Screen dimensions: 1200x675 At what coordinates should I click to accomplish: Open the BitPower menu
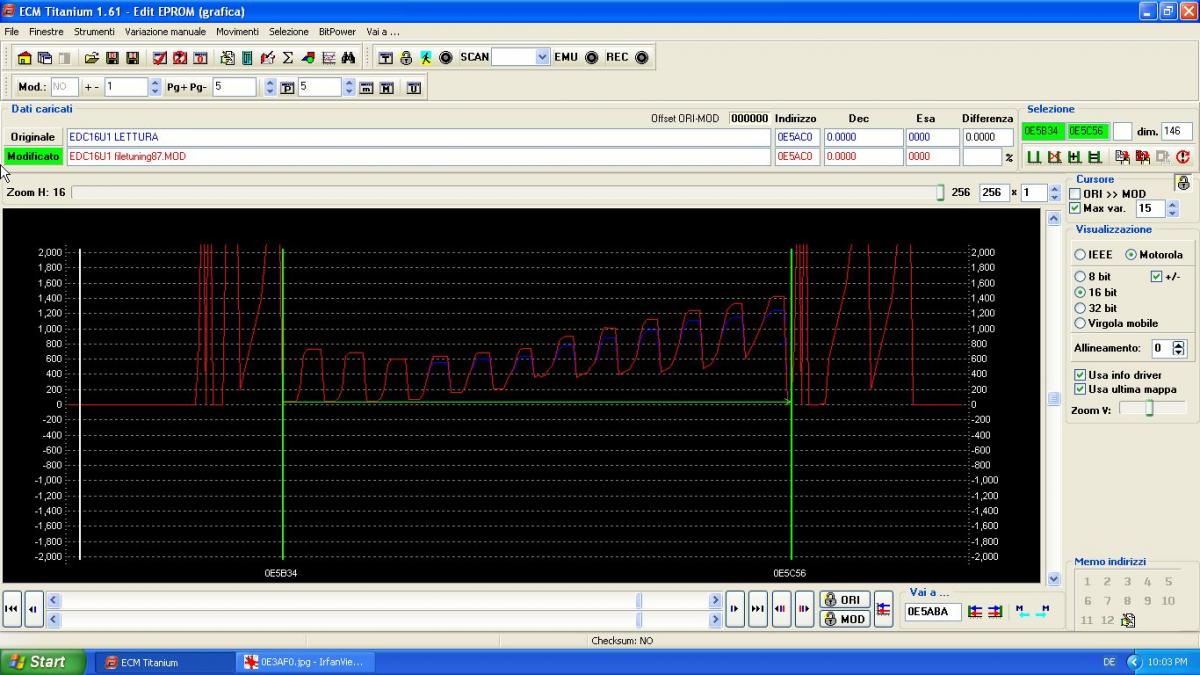pyautogui.click(x=337, y=31)
